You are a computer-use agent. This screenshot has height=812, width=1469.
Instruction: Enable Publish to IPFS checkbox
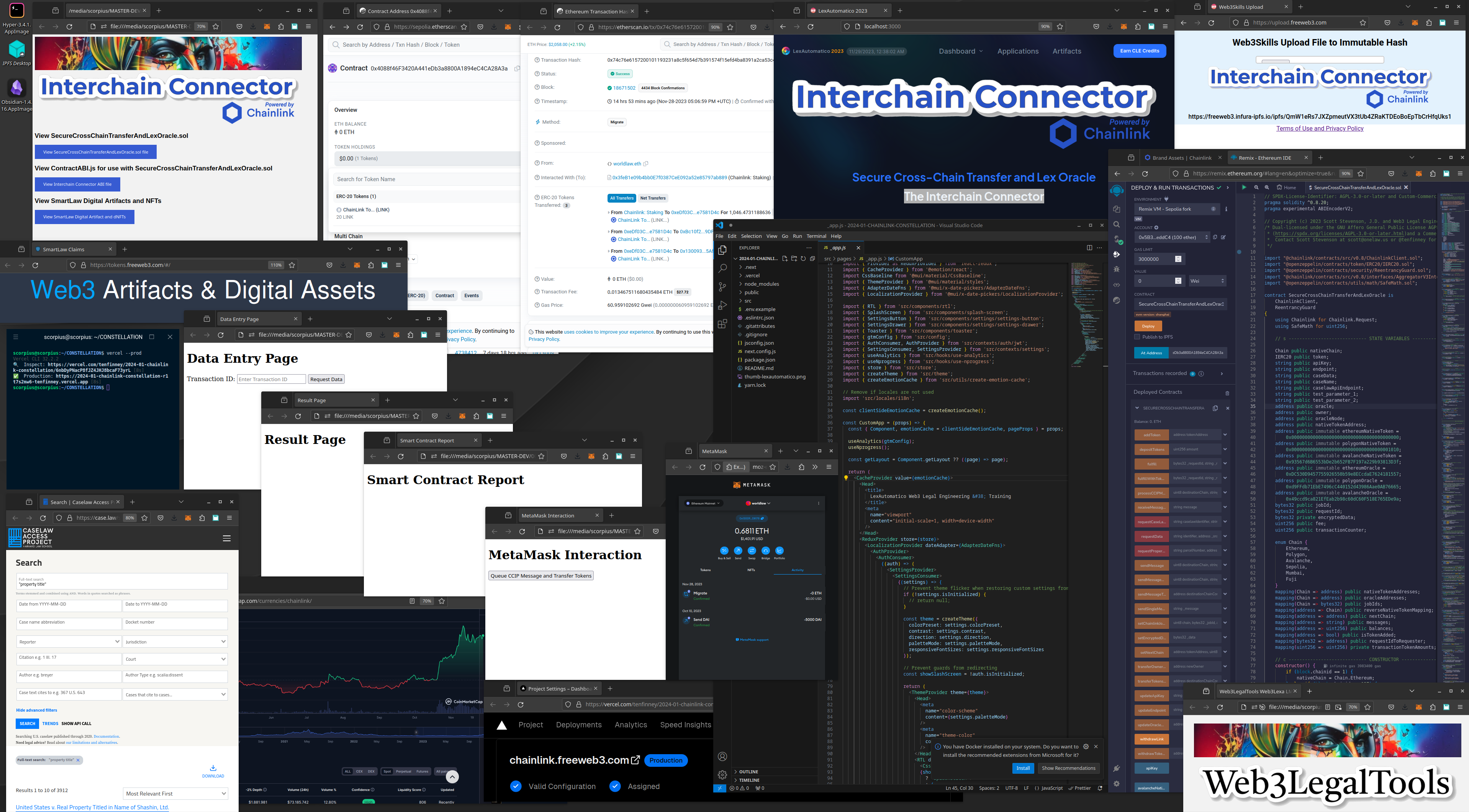click(x=1137, y=337)
